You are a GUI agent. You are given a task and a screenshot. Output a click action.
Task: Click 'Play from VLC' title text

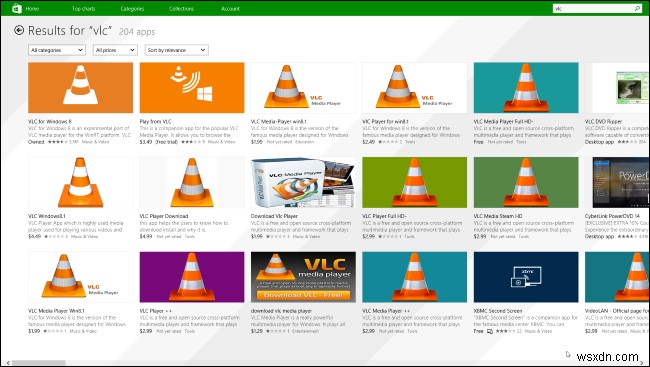point(155,122)
